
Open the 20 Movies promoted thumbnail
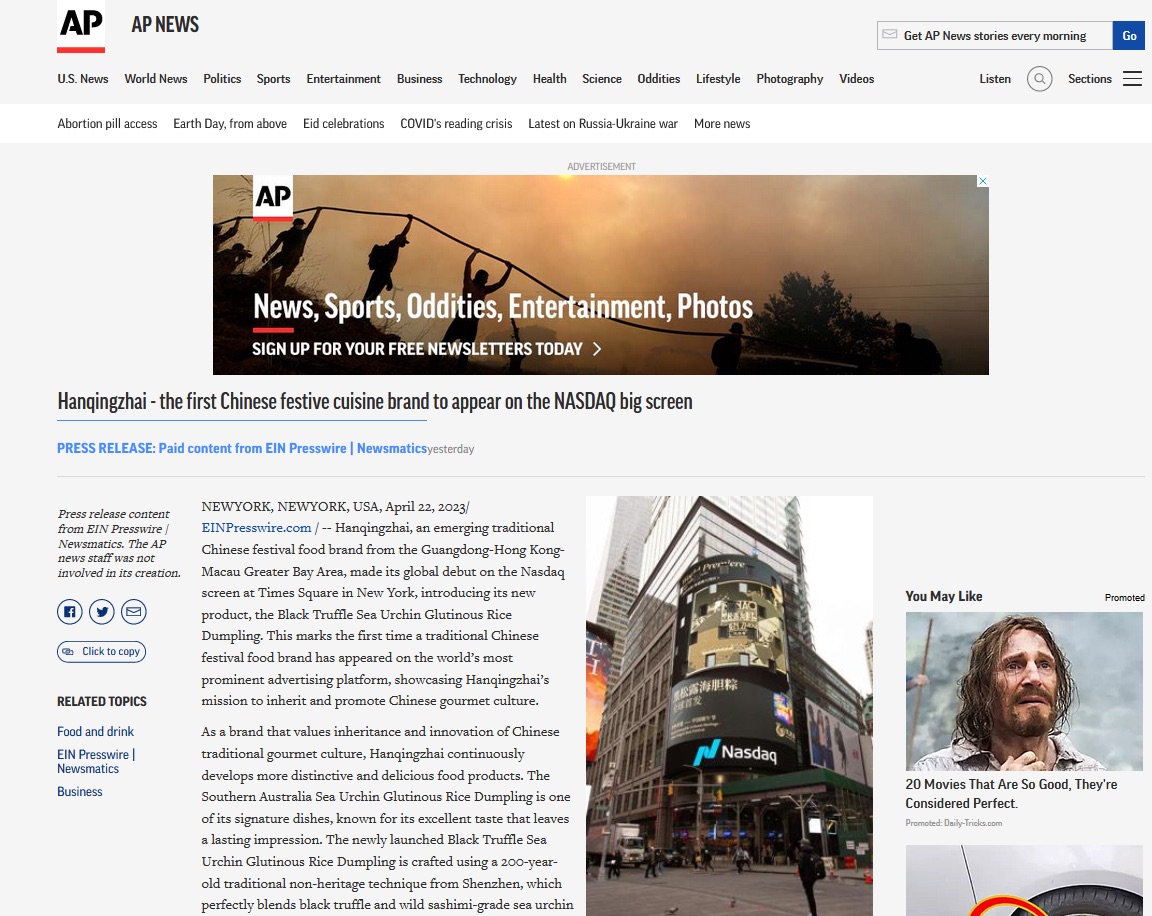pyautogui.click(x=1023, y=691)
